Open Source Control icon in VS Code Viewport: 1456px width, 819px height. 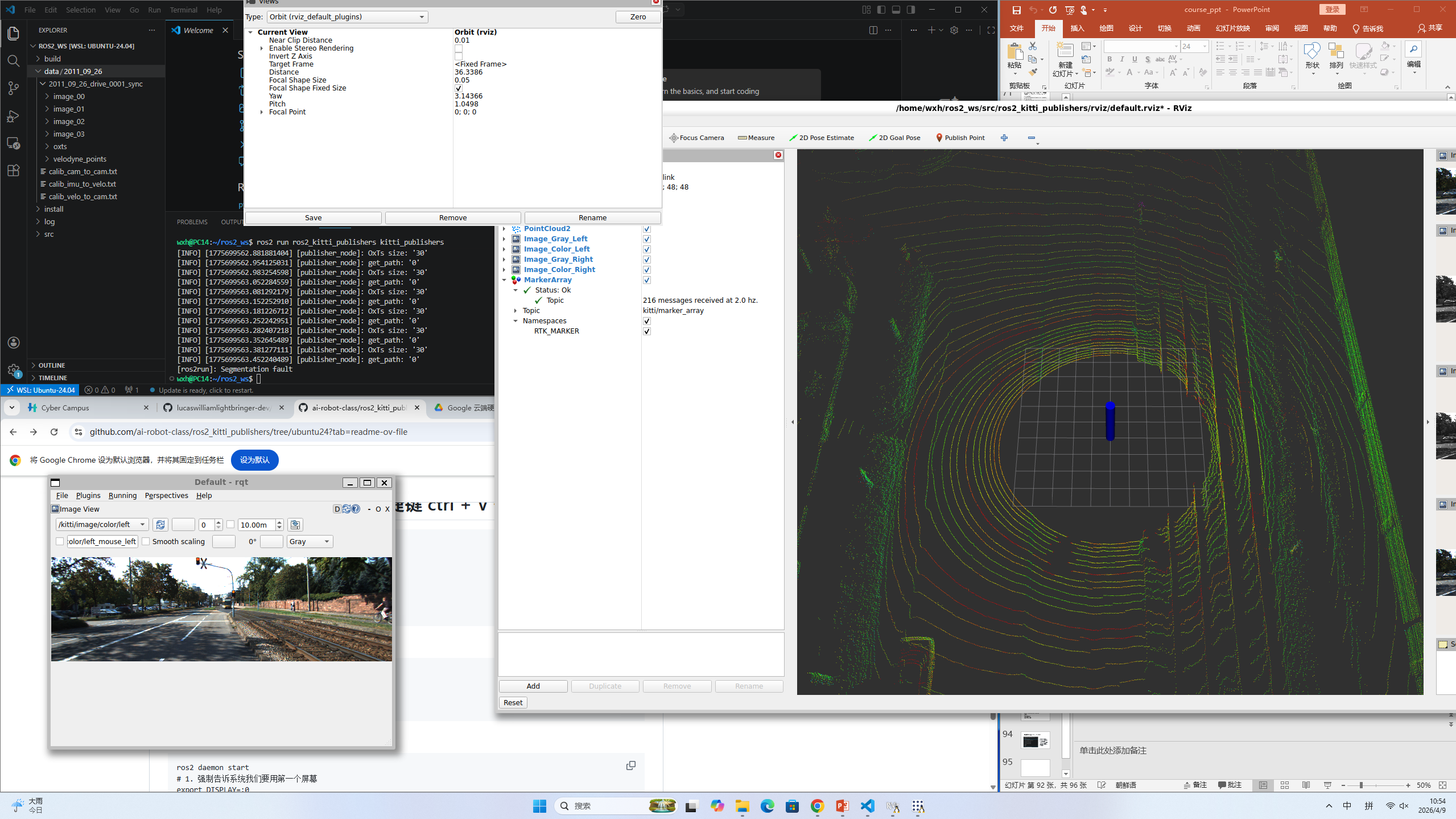pos(14,88)
